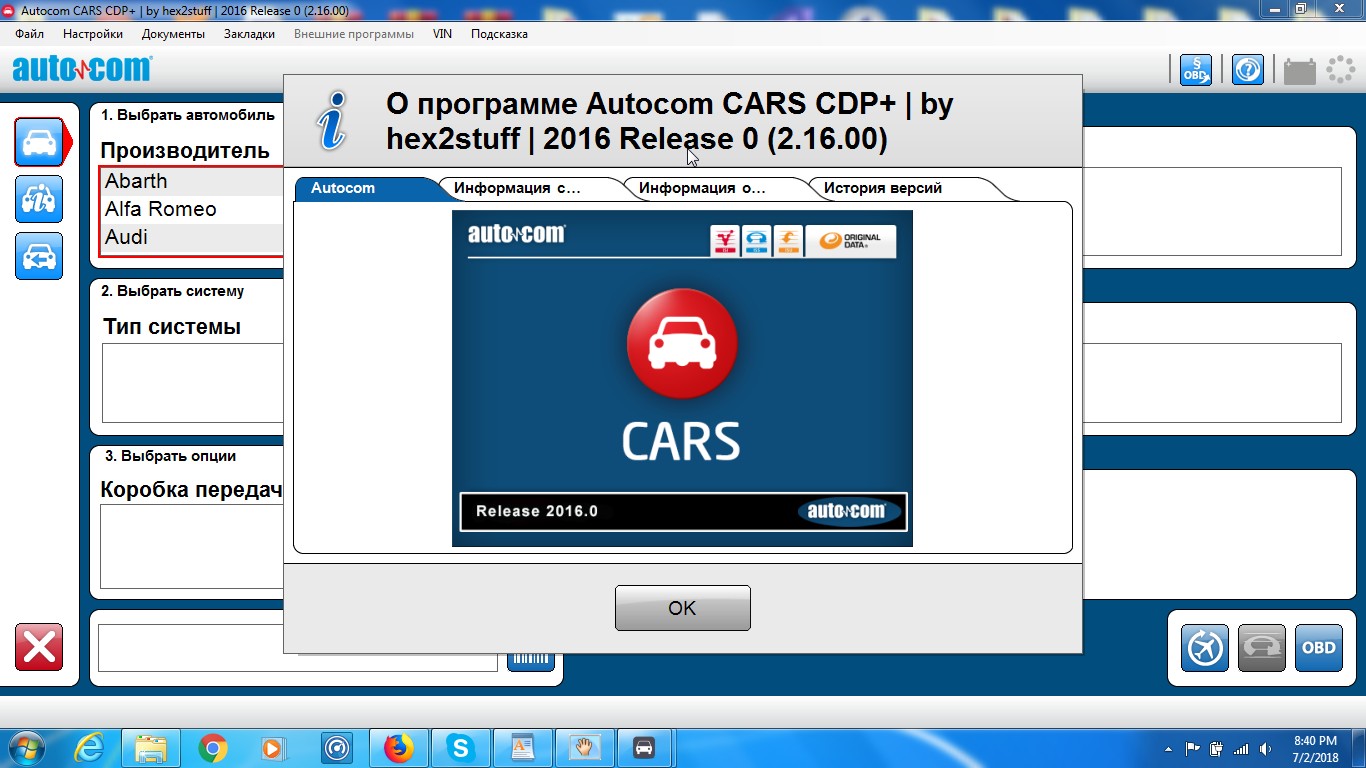This screenshot has width=1366, height=768.
Task: Click the info icon in About dialog
Action: (x=332, y=121)
